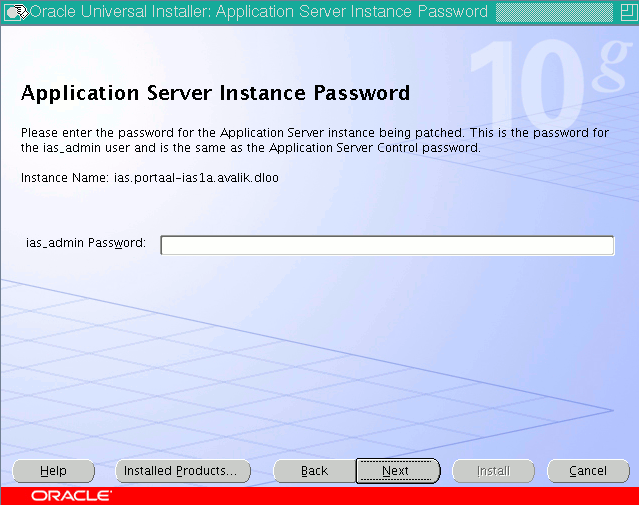Open Installed Products dialog
The width and height of the screenshot is (639, 505).
tap(183, 471)
